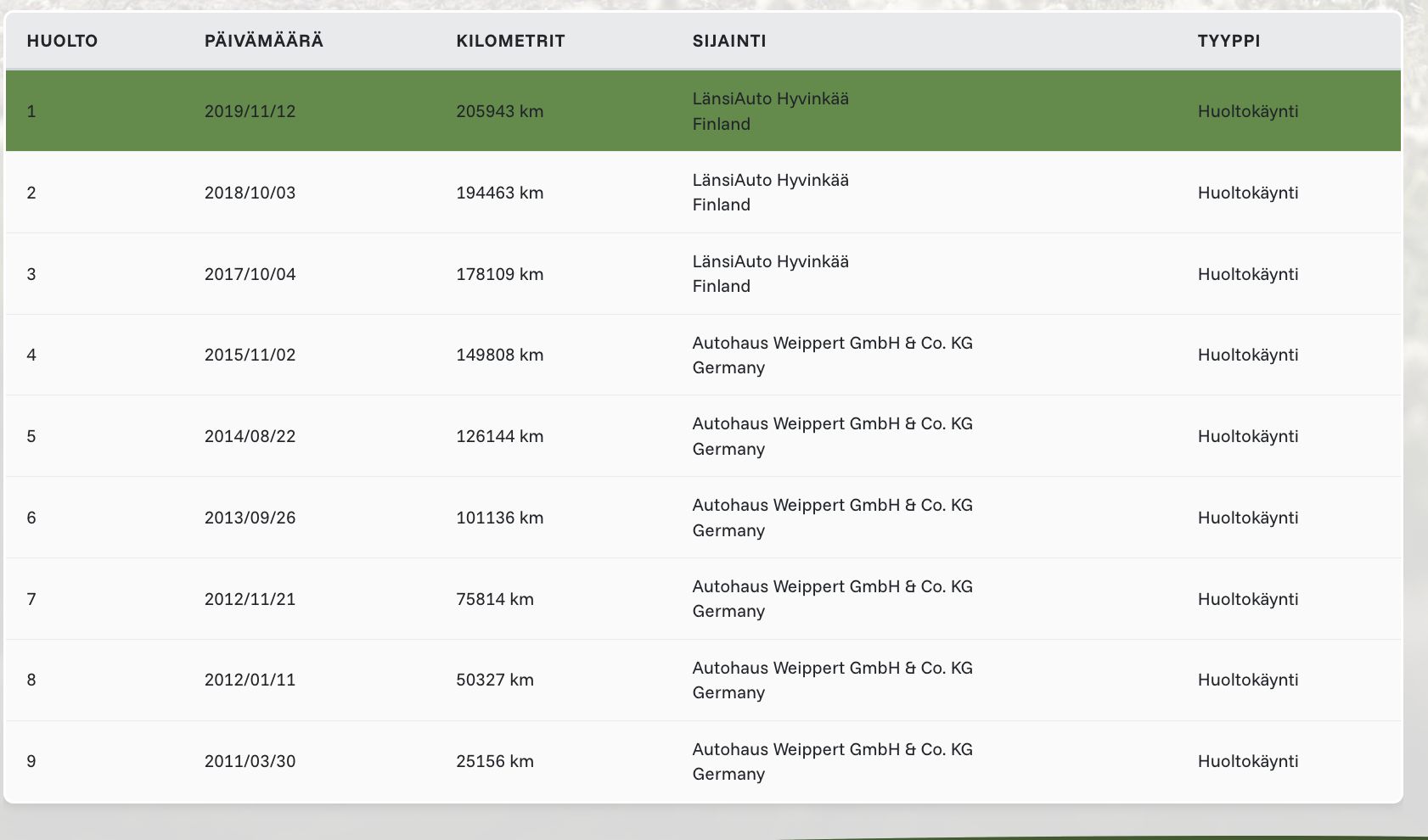
Task: Select service number 5 in 2014/08/22 row
Action: 31,436
